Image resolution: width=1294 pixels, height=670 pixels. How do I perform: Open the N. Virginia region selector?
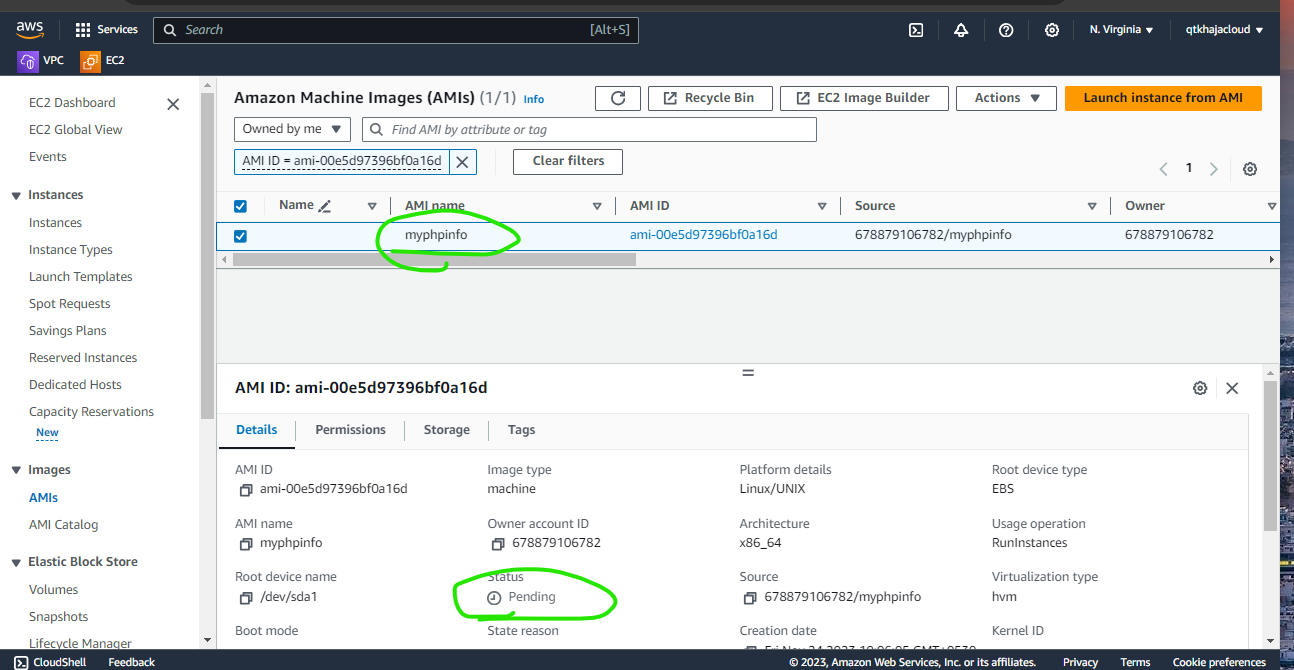(x=1121, y=30)
